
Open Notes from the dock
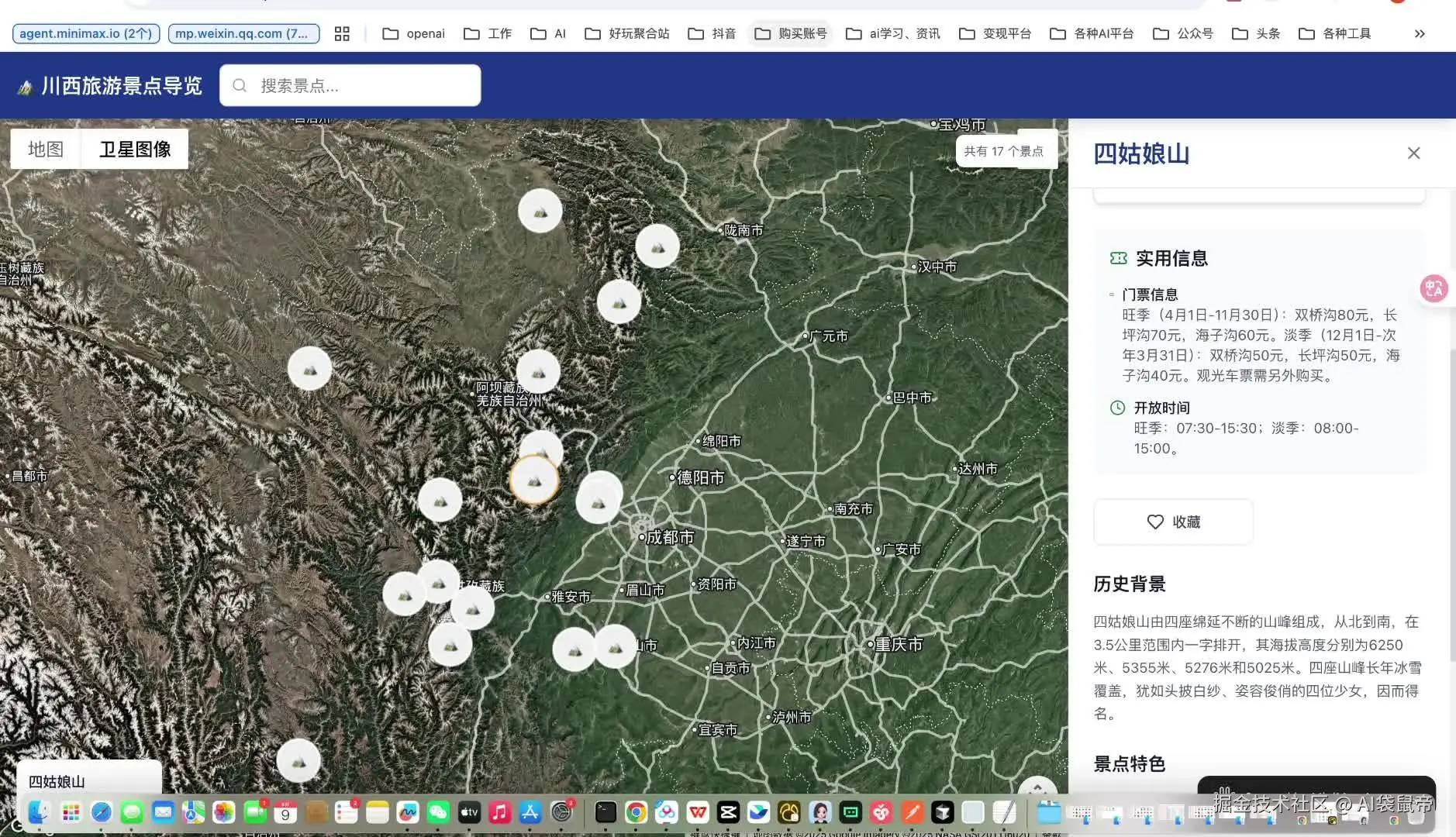[378, 811]
